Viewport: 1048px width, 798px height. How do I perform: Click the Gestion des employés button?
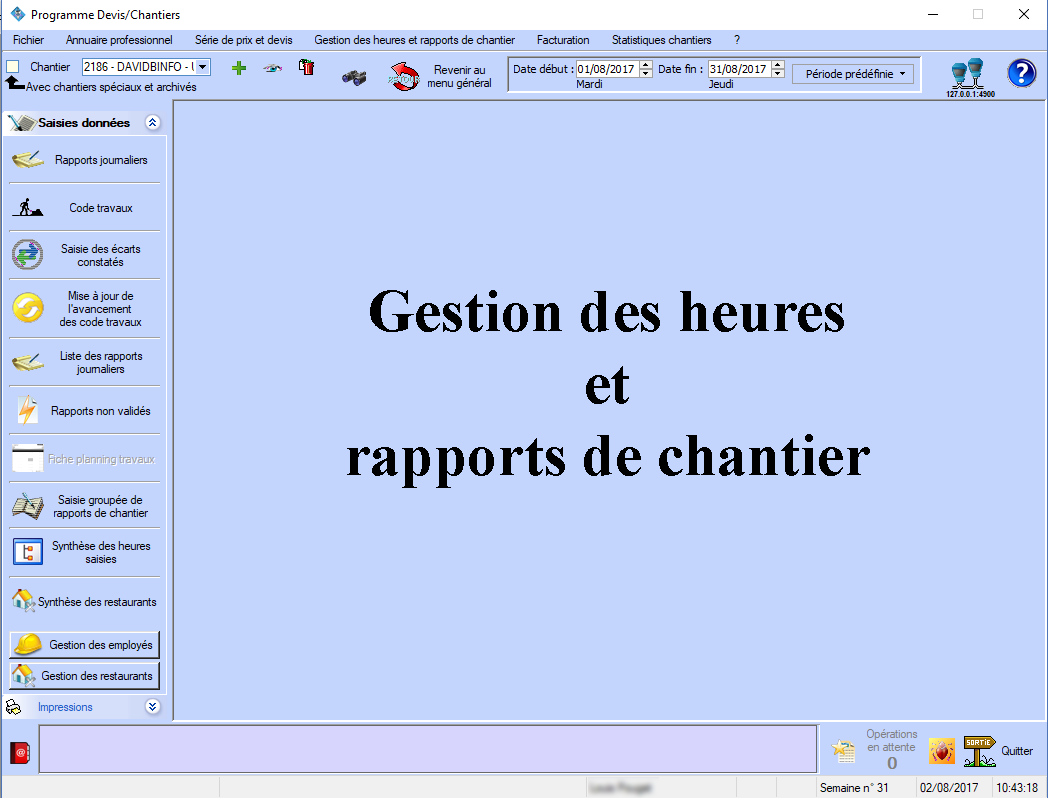(x=85, y=645)
